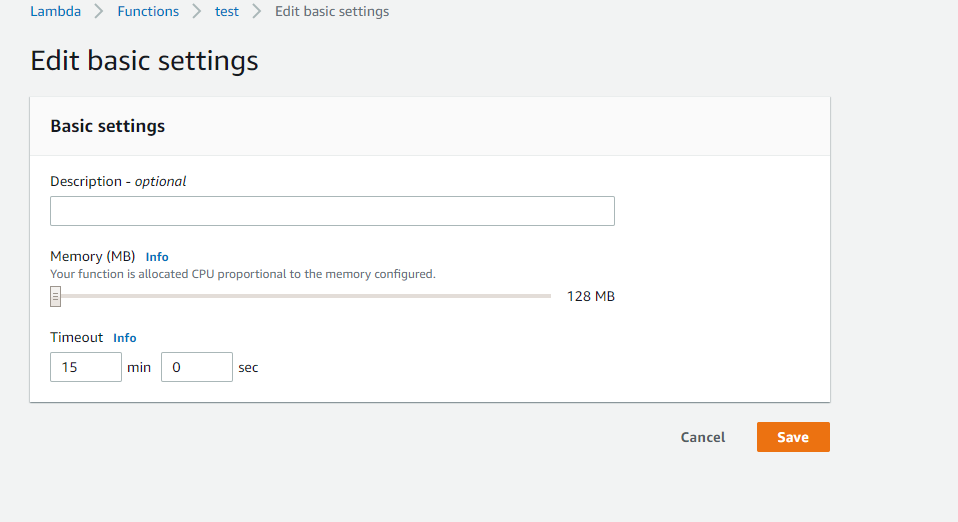
Task: Focus the Description optional text field
Action: (x=332, y=211)
